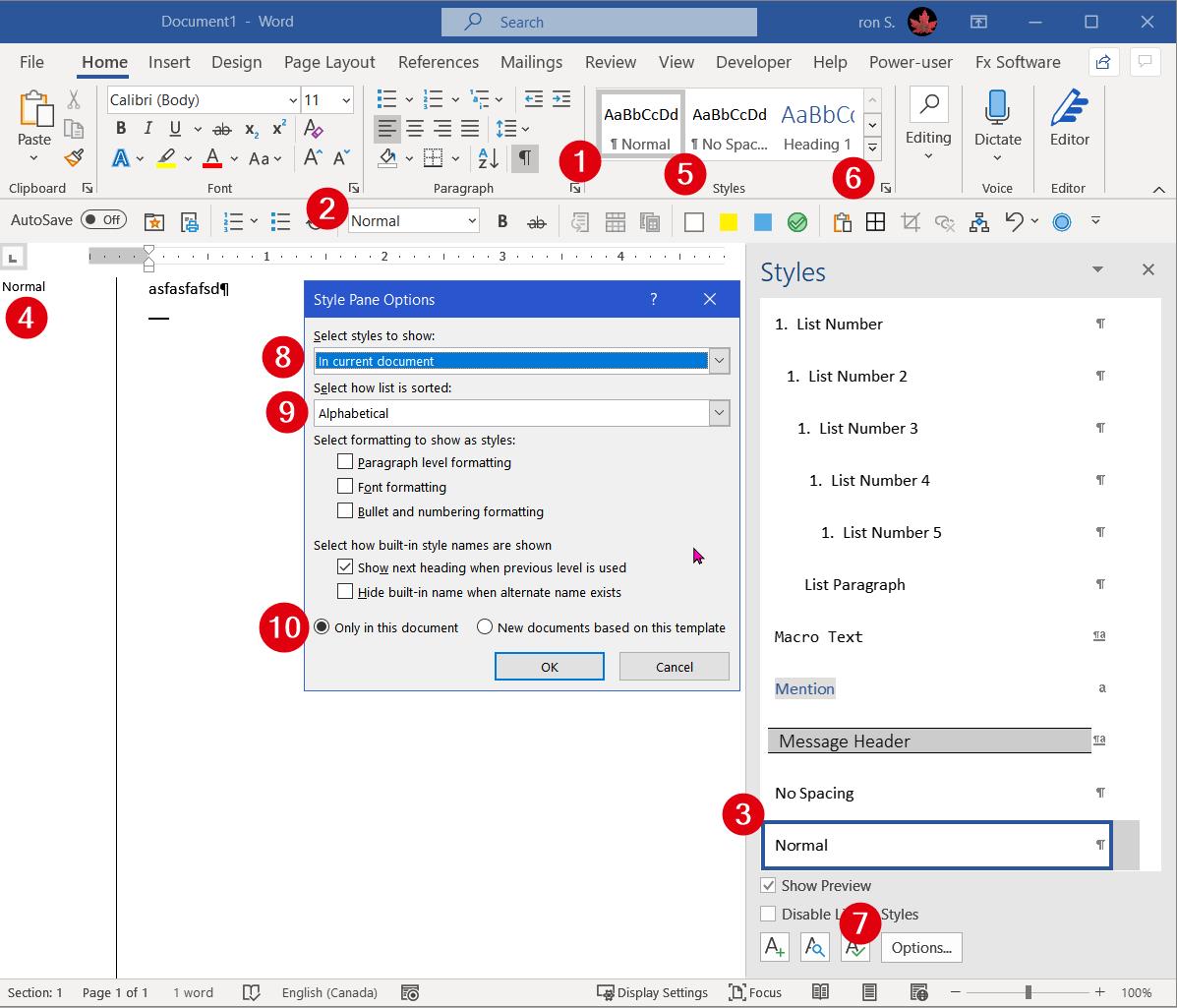Open Normal style dropdown in Quick Access Toolbar
The height and width of the screenshot is (1008, 1177).
click(472, 220)
